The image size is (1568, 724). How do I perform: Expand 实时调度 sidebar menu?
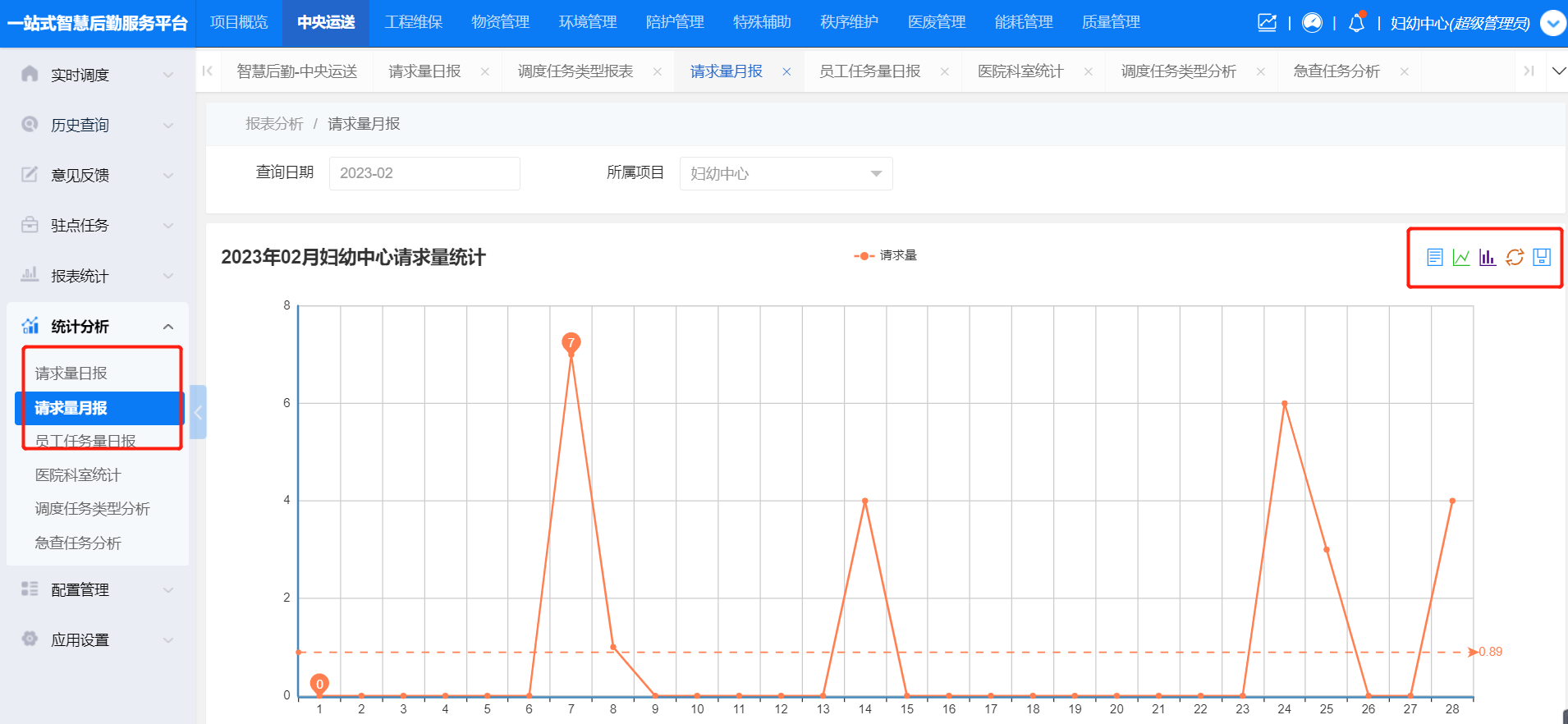pos(168,75)
